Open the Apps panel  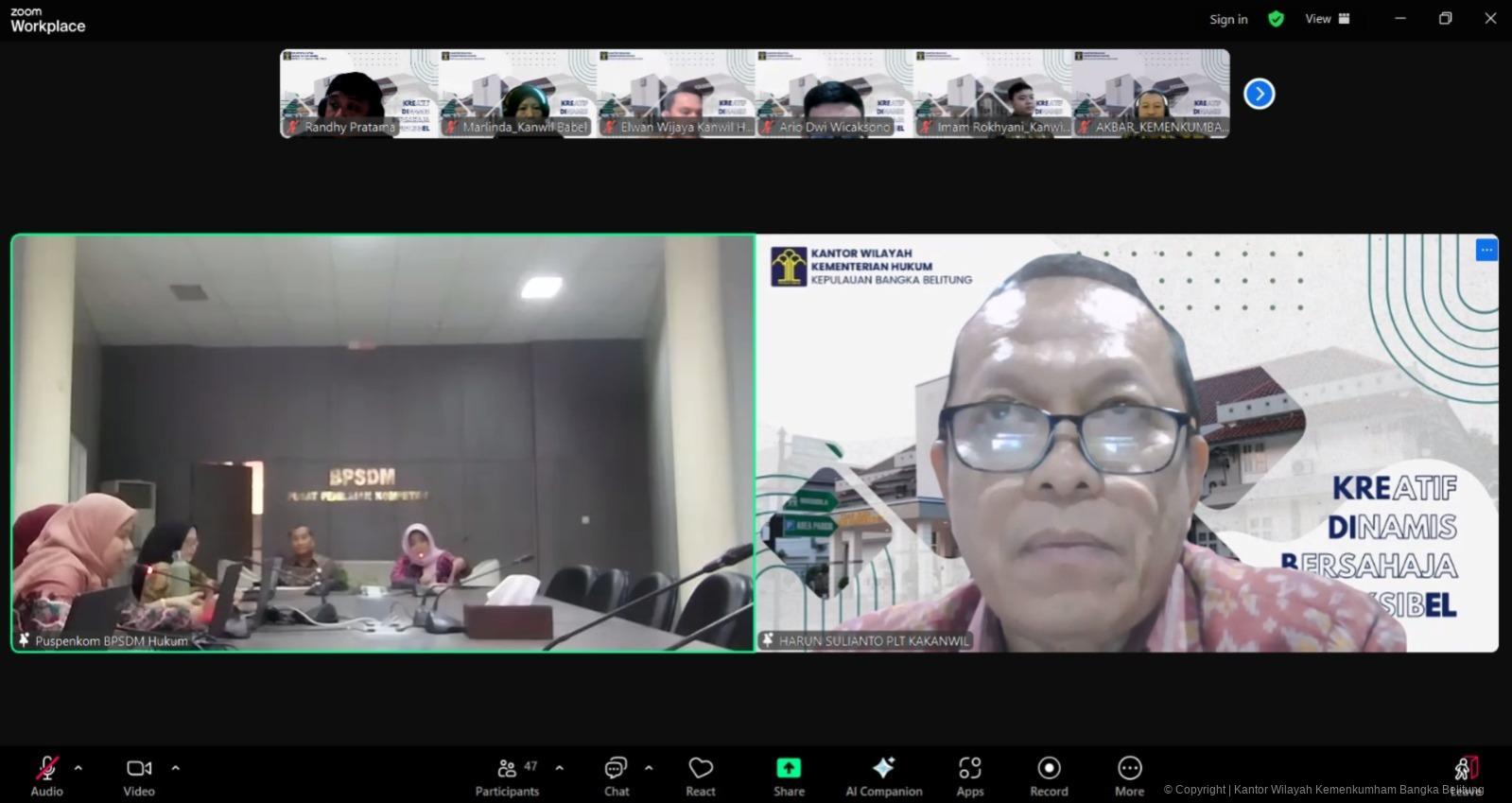coord(970,775)
